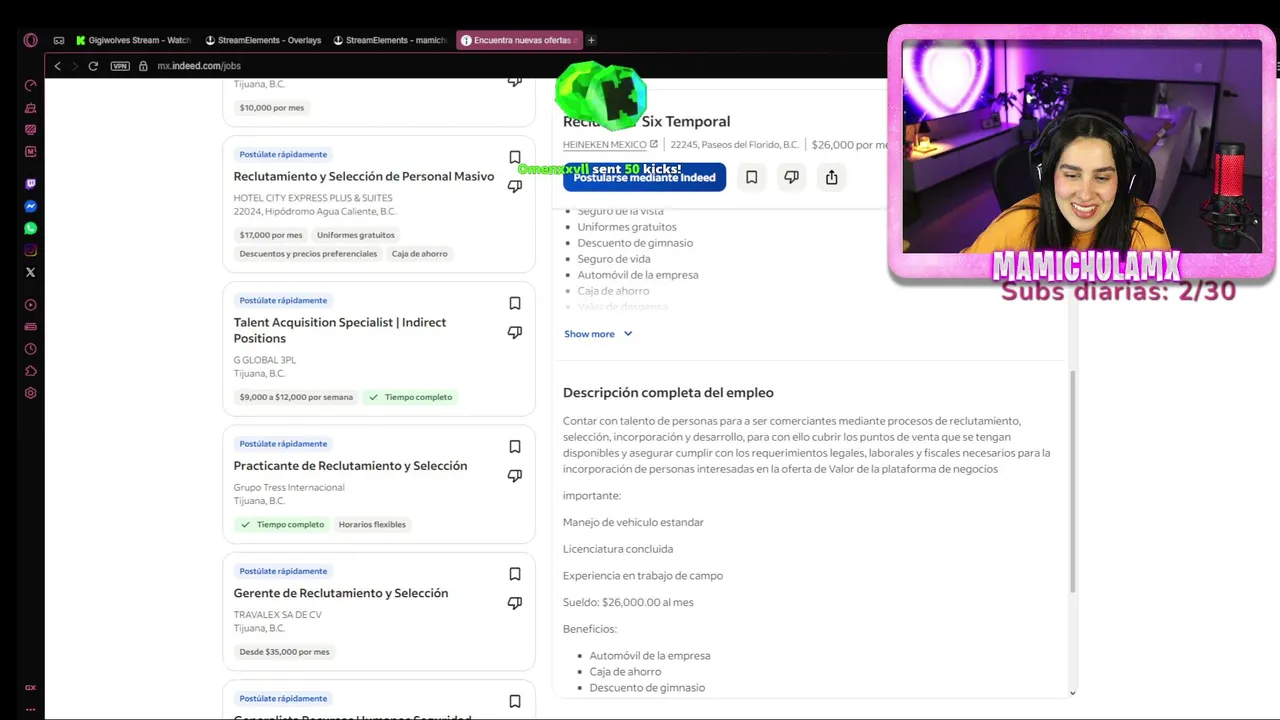Select the Encuentra nuevas ofertas tab
This screenshot has width=1280, height=720.
(520, 40)
